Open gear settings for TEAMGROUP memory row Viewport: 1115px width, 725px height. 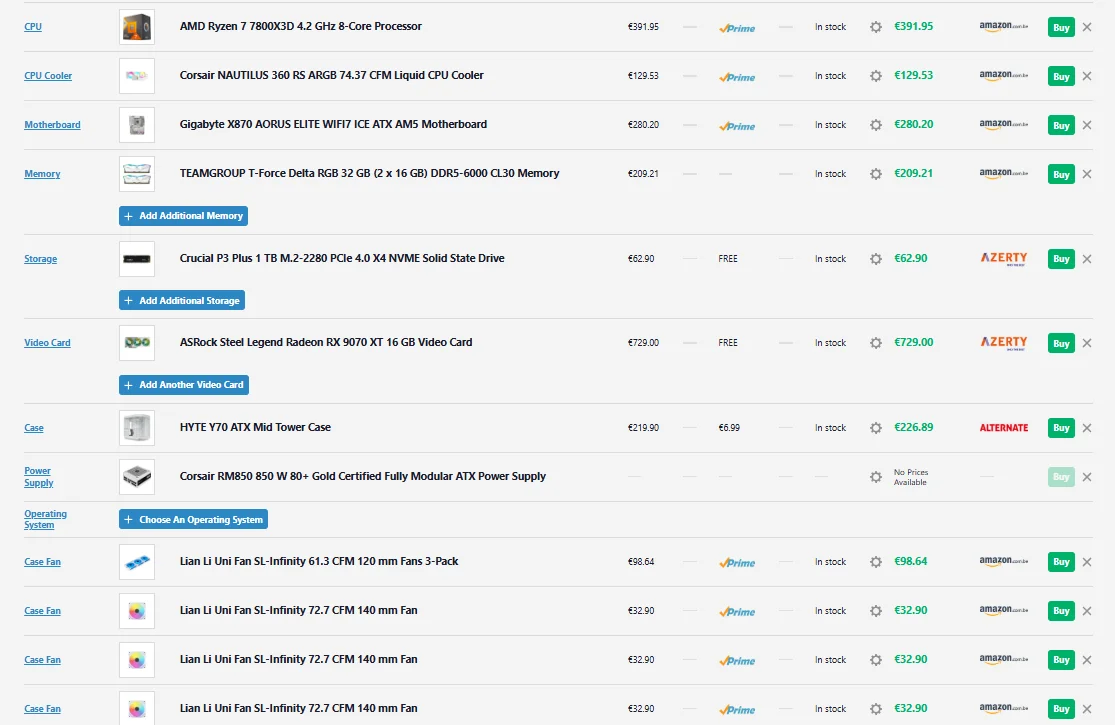(x=876, y=174)
